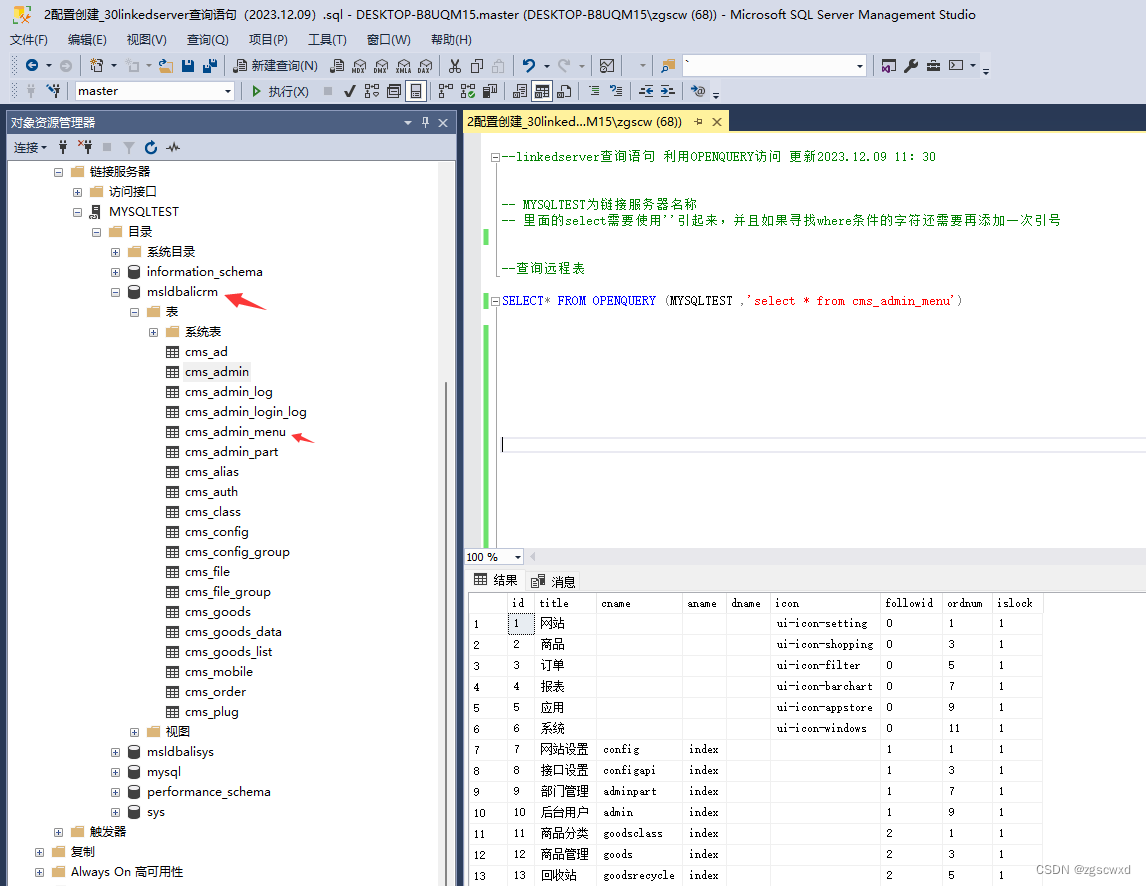The width and height of the screenshot is (1146, 886).
Task: Click the 新建查询(N) button
Action: (x=276, y=66)
